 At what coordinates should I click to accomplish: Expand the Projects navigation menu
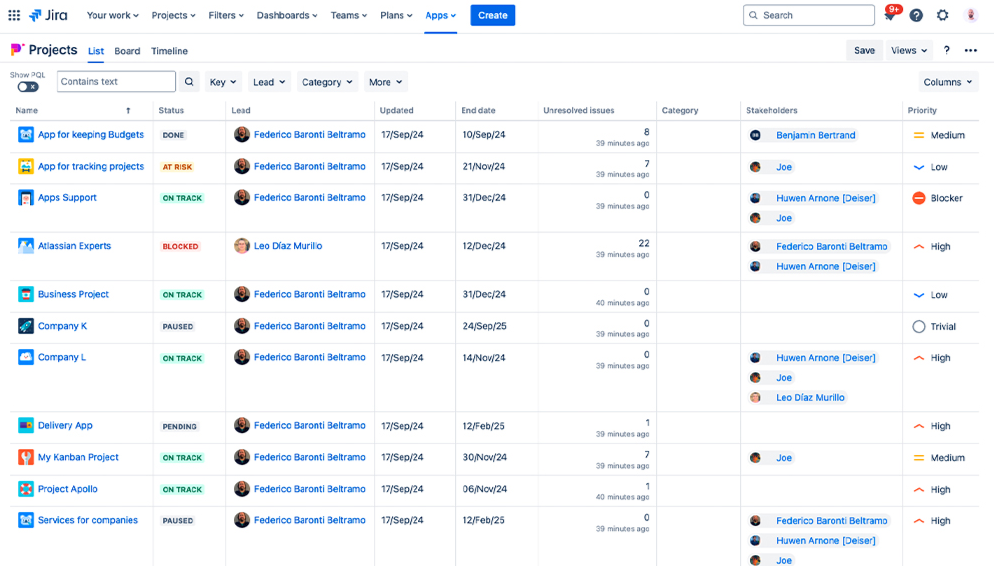coord(173,15)
